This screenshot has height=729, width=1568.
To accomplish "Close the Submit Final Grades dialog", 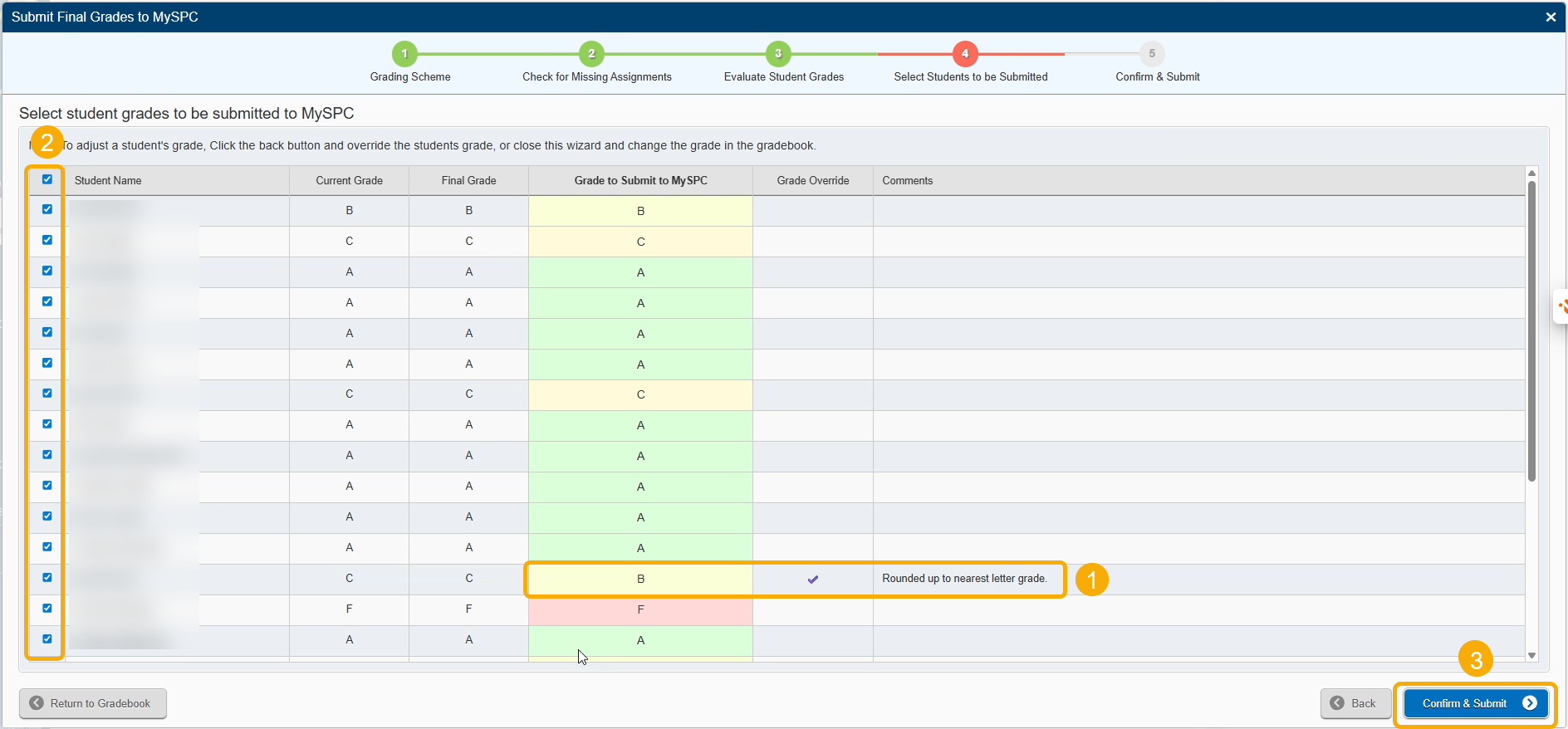I will [1551, 17].
